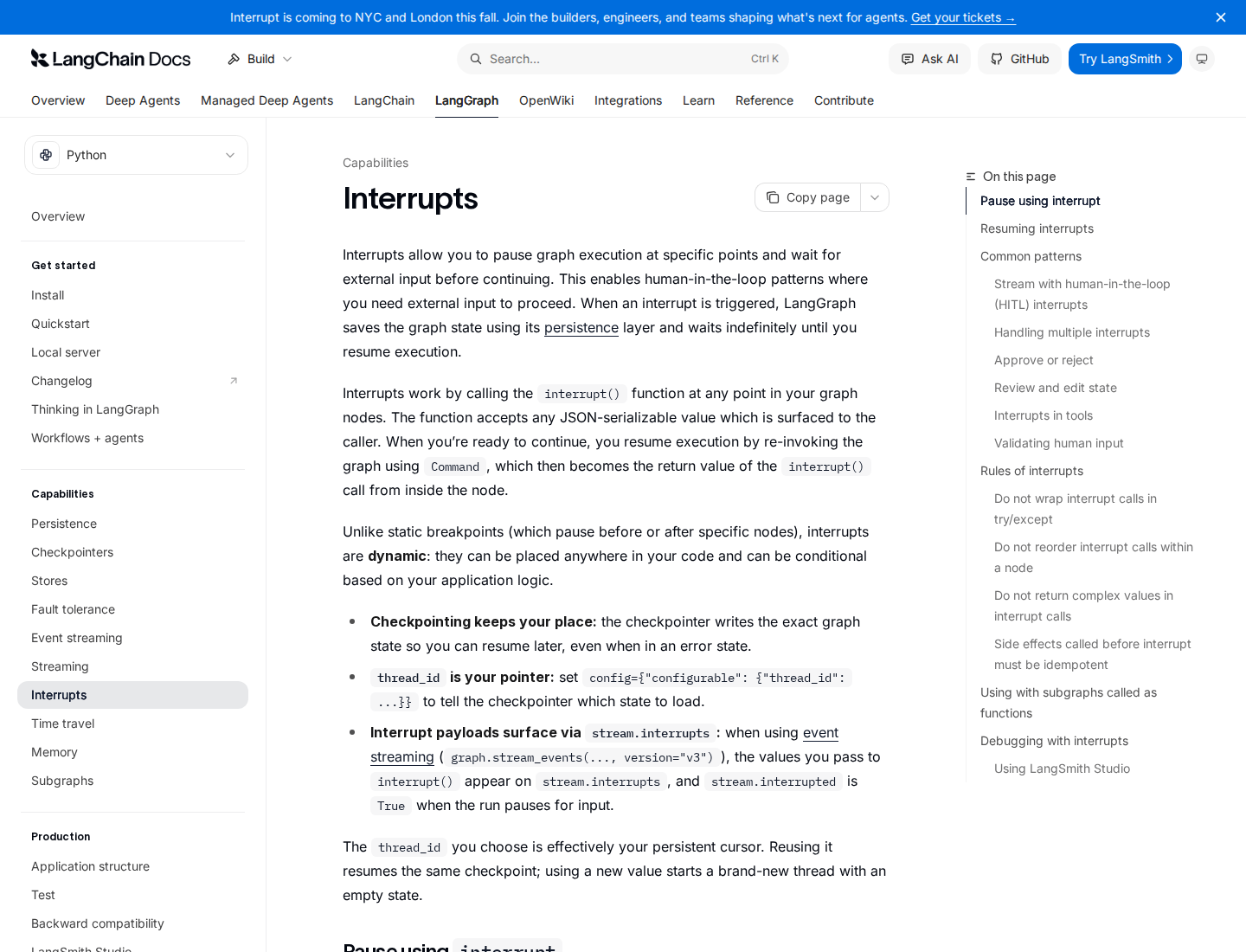Image resolution: width=1246 pixels, height=952 pixels.
Task: Expand the Copy page options chevron
Action: click(875, 197)
